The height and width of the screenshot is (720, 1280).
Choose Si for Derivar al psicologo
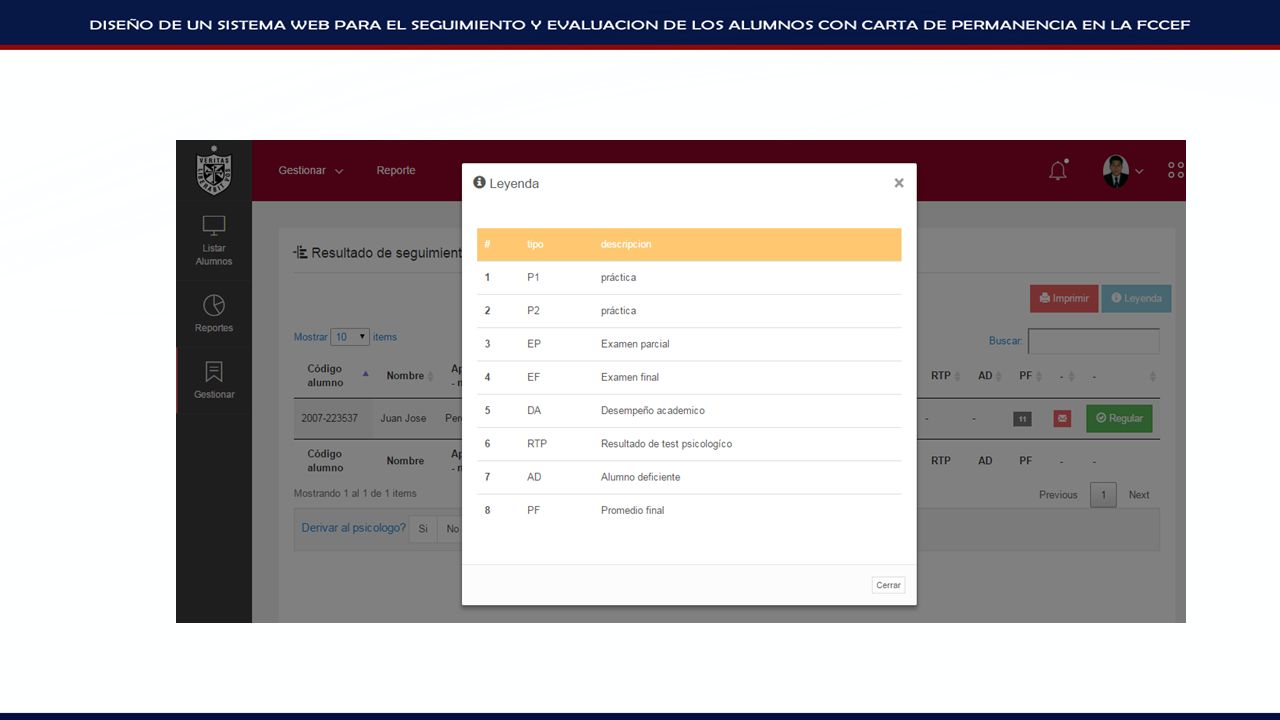pos(423,529)
